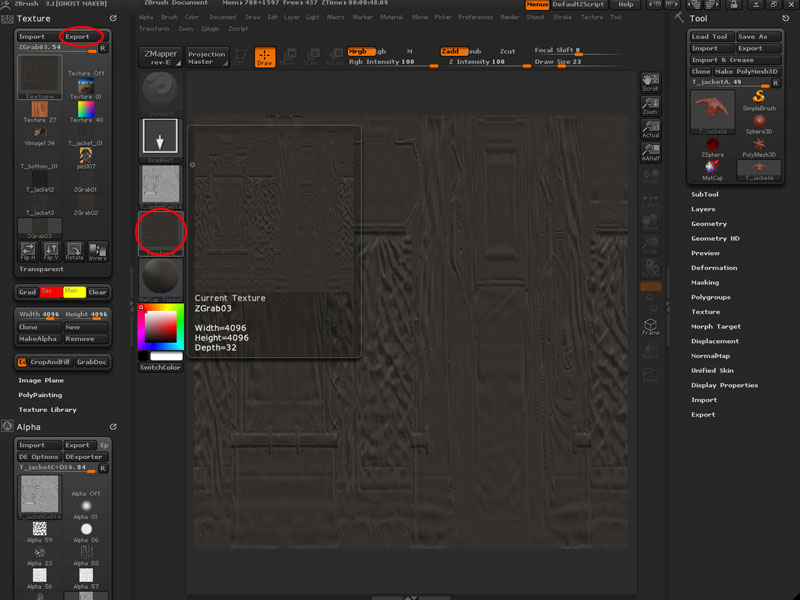800x600 pixels.
Task: Open the DragRect stroke selector
Action: coord(160,140)
